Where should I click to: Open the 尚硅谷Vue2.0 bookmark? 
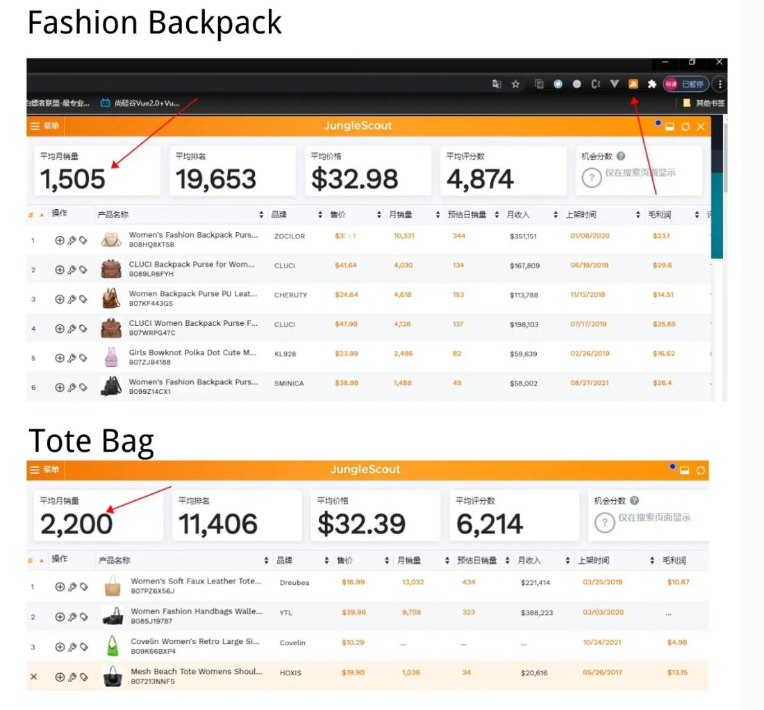(140, 103)
